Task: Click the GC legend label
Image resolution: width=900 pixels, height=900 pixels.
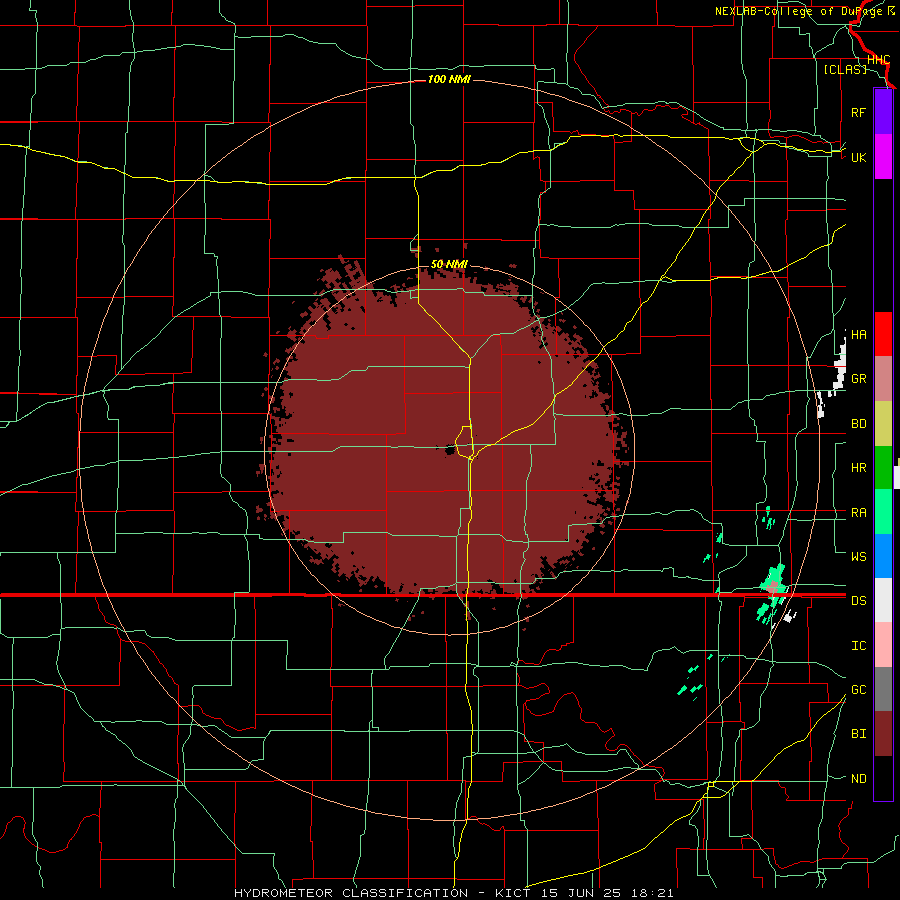Action: (858, 690)
